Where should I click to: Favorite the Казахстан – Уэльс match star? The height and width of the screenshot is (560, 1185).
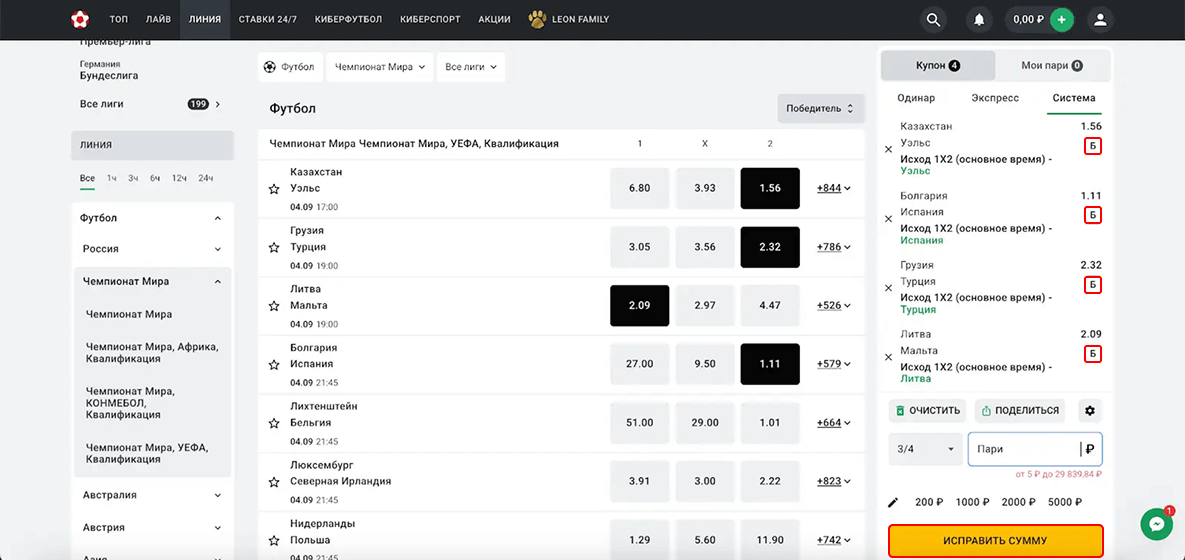pos(274,188)
